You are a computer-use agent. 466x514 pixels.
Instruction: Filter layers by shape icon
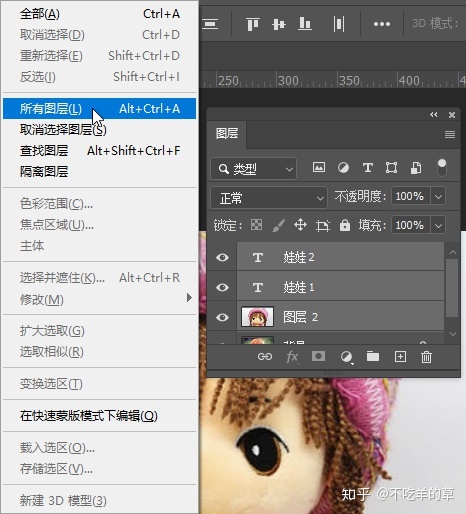[391, 167]
